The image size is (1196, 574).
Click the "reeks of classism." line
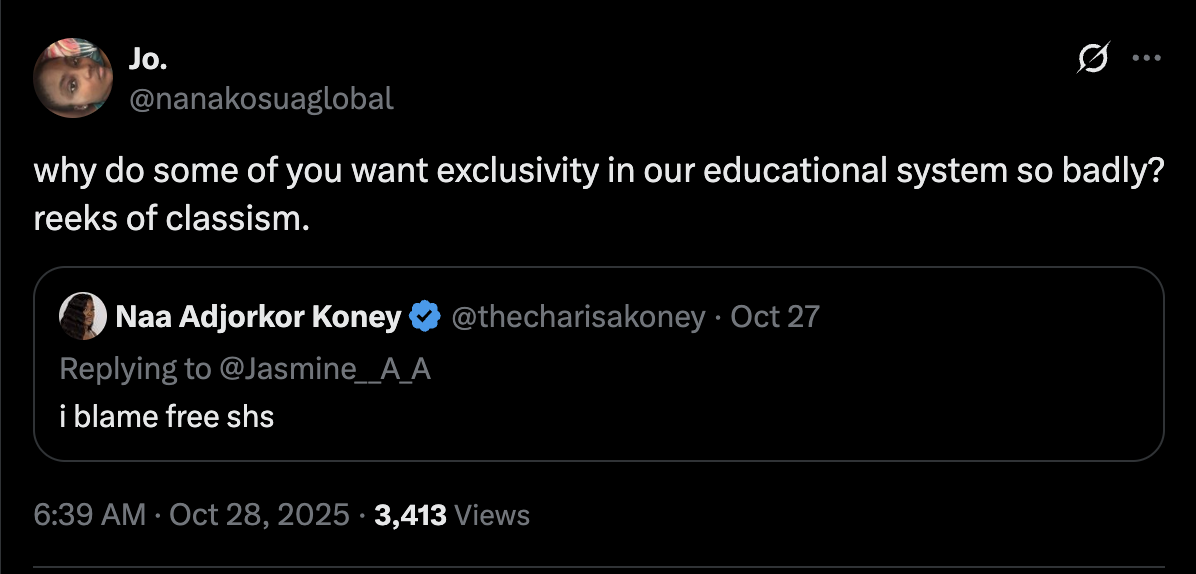tap(172, 220)
